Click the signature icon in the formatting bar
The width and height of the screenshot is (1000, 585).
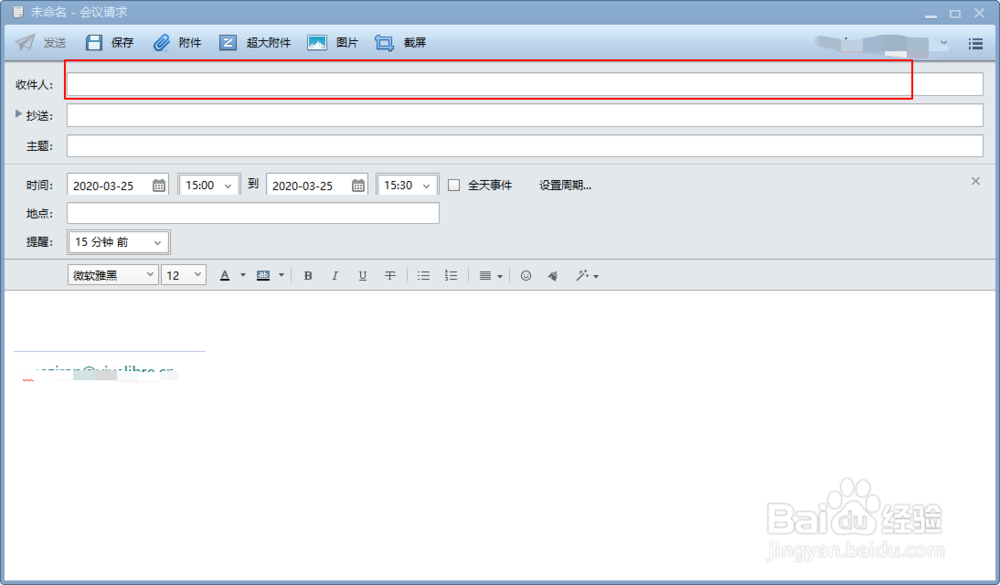(552, 275)
